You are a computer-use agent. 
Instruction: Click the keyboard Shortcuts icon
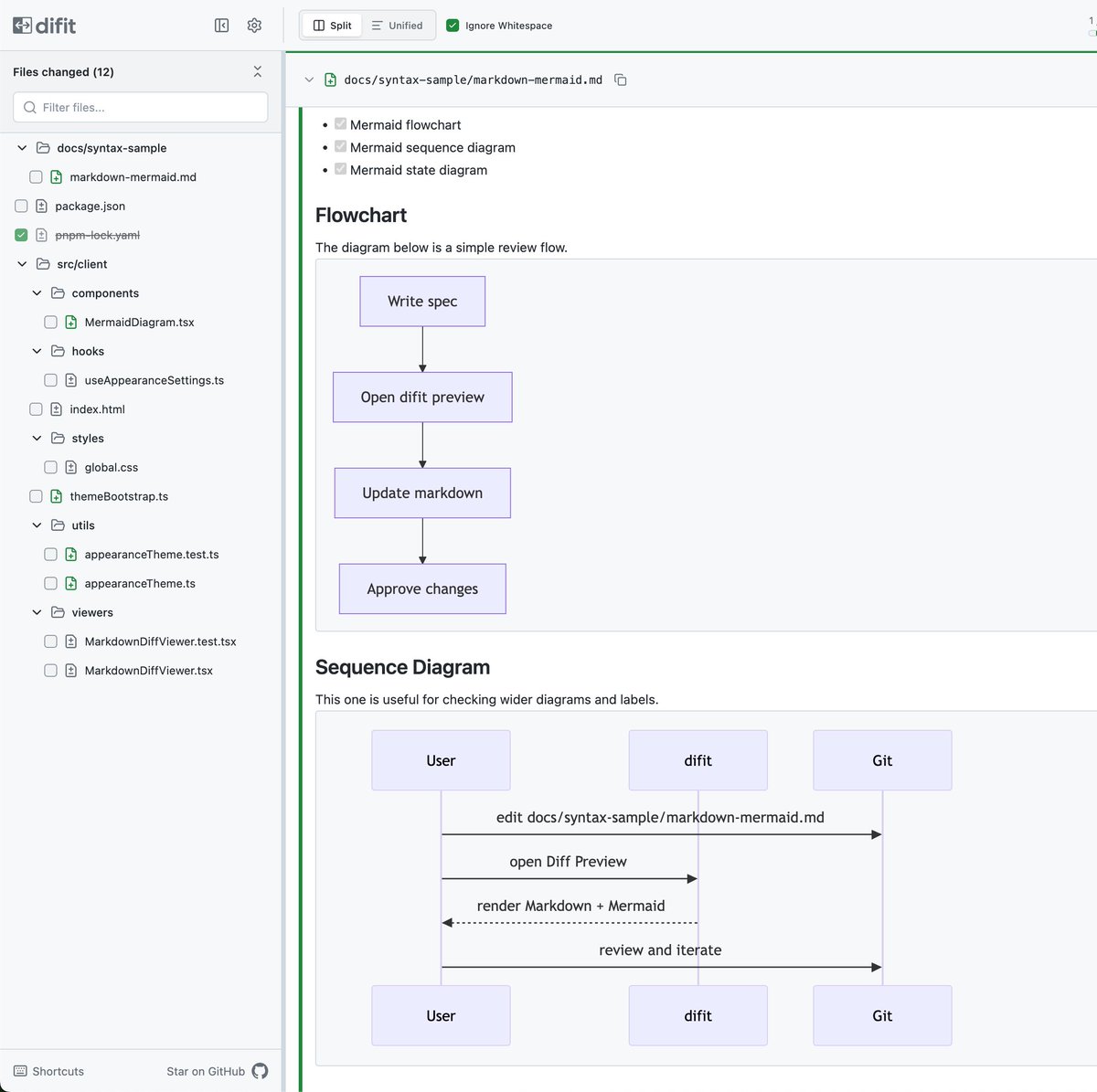20,1071
